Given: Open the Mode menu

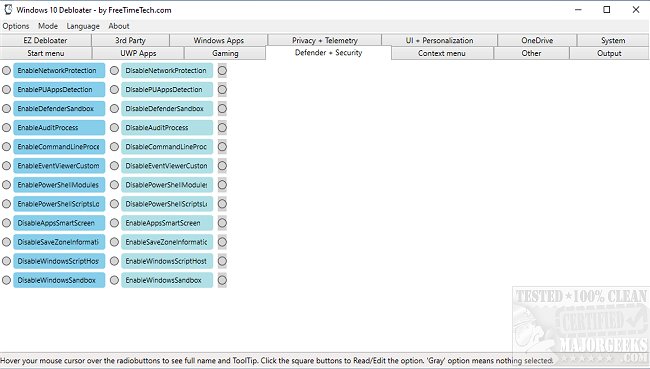Looking at the screenshot, I should coord(48,26).
